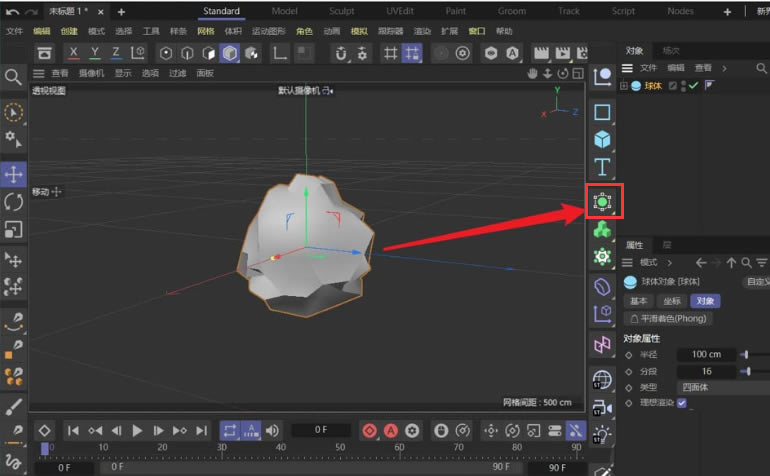Screen dimensions: 770x476
Task: Click the pink field icon
Action: [x=602, y=344]
